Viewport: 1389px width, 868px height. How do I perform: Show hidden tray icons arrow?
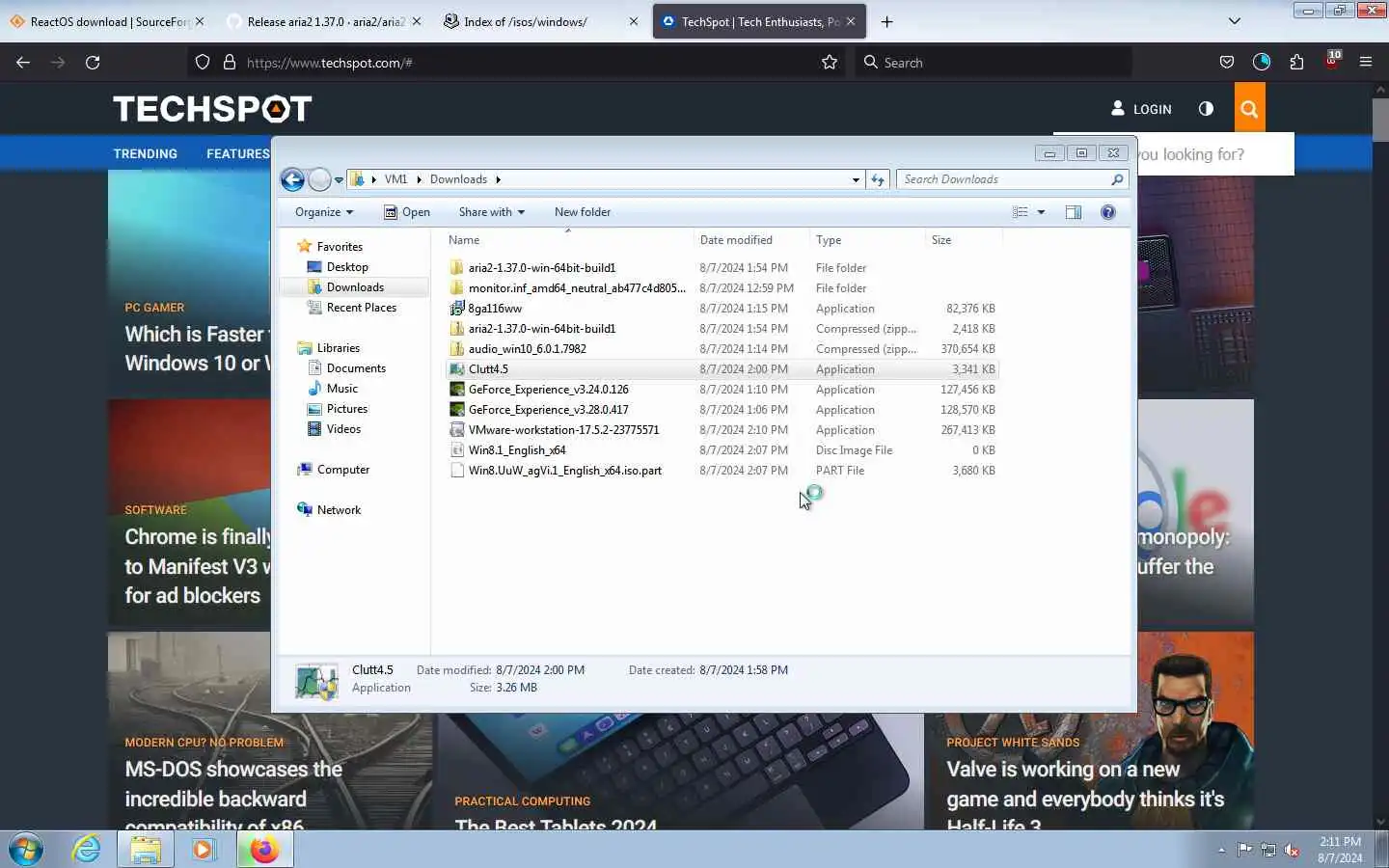1221,850
